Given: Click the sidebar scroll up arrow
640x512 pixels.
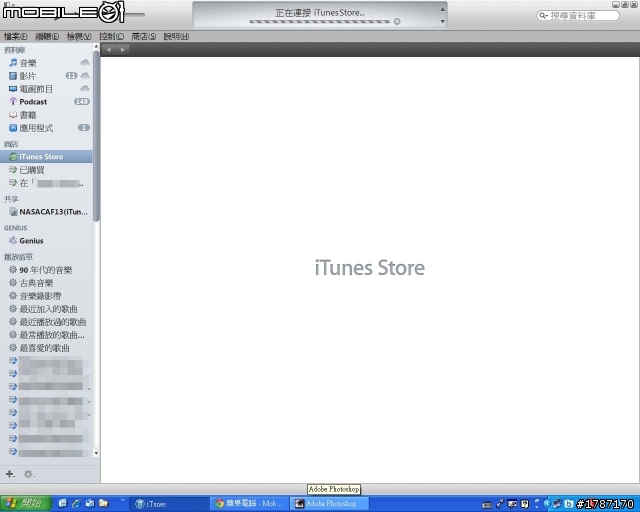Looking at the screenshot, I should click(x=96, y=47).
